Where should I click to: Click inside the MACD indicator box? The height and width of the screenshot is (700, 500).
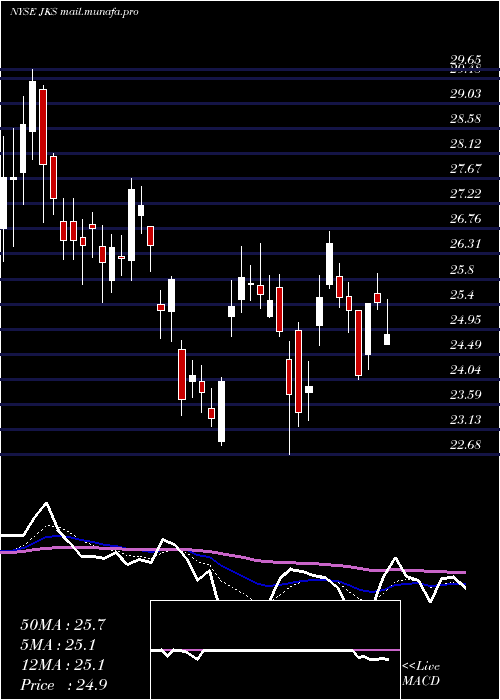(x=275, y=650)
